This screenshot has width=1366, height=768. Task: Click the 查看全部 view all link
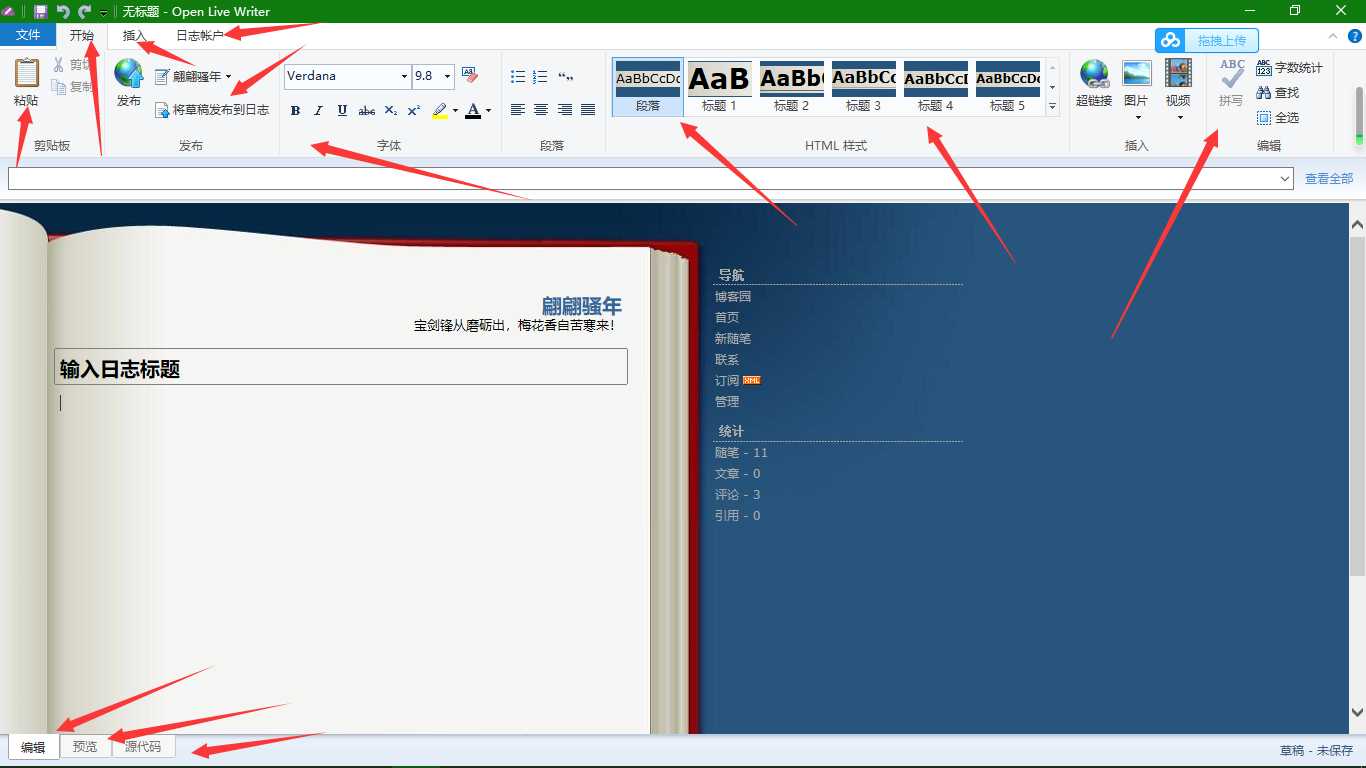(x=1329, y=178)
